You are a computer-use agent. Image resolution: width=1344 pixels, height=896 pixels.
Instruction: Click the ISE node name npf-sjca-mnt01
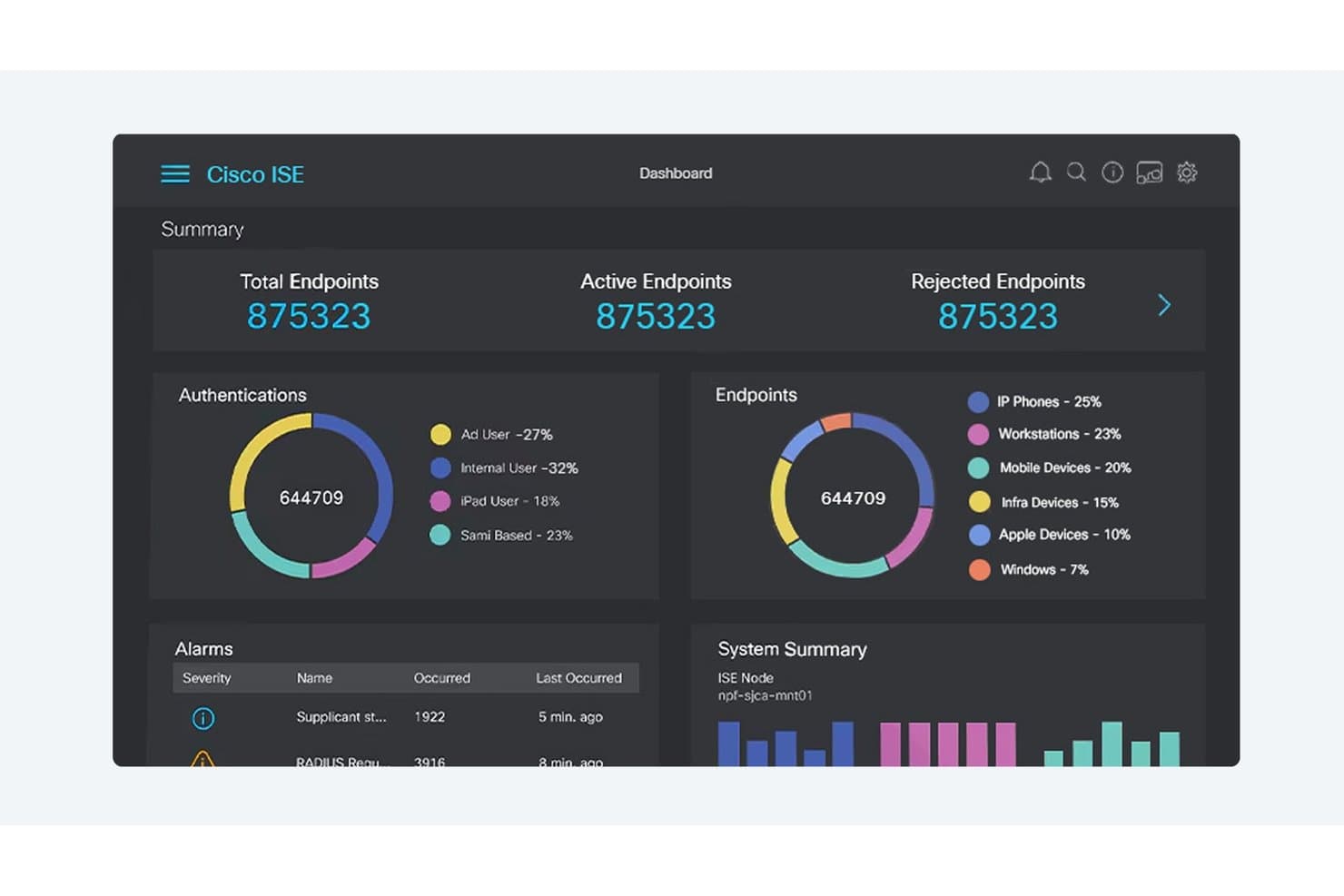point(766,695)
